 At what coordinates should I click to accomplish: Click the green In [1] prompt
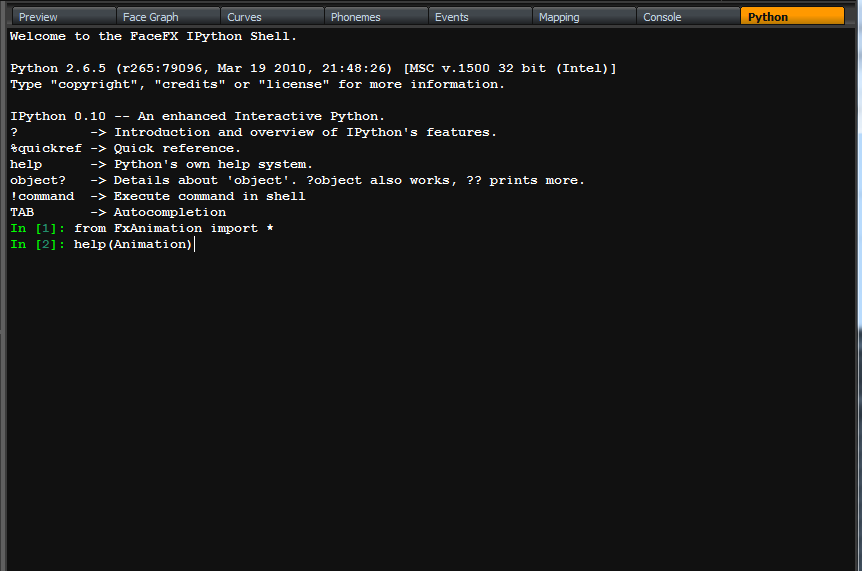pos(34,228)
